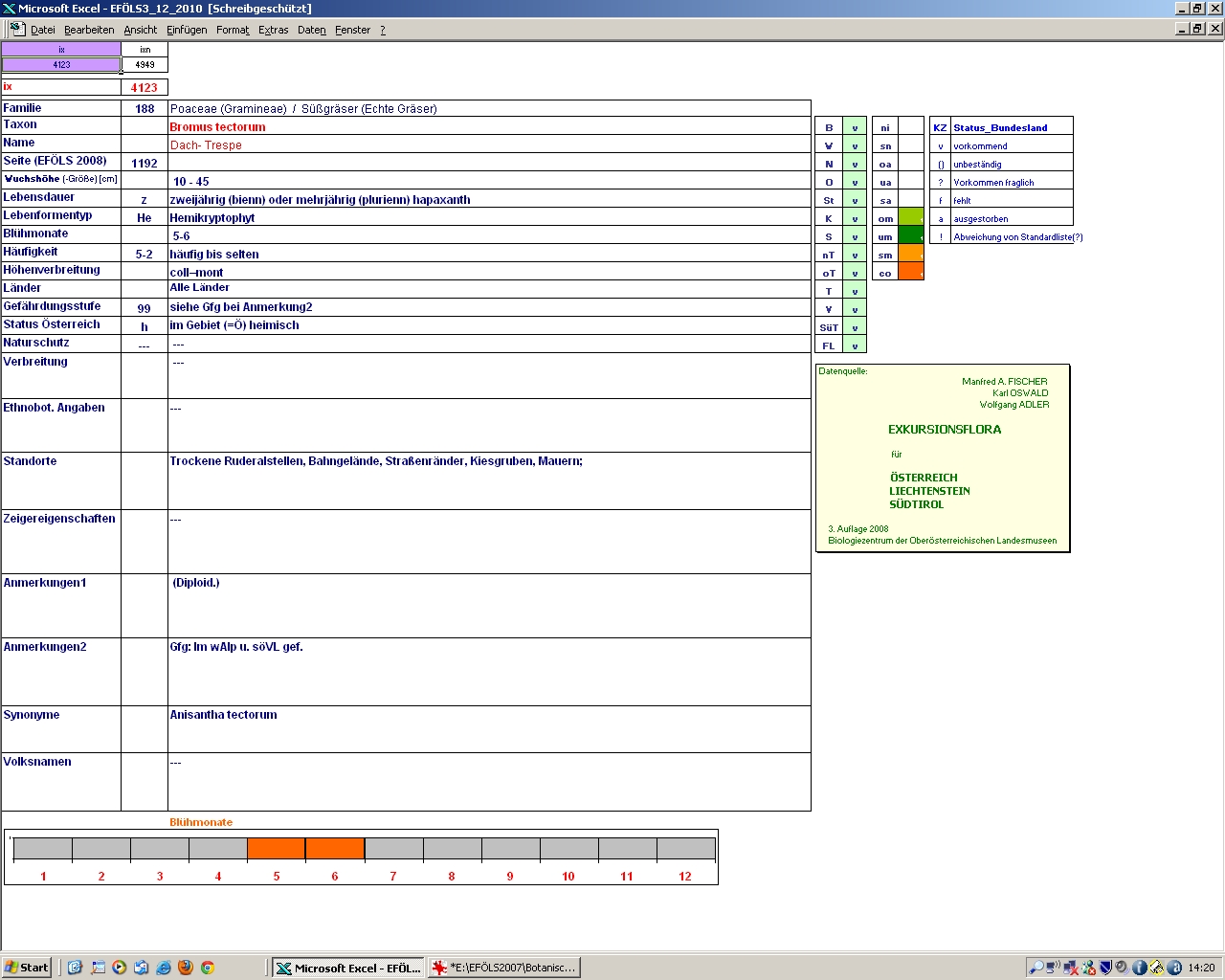Click the security shield icon in system tray

point(1105,968)
